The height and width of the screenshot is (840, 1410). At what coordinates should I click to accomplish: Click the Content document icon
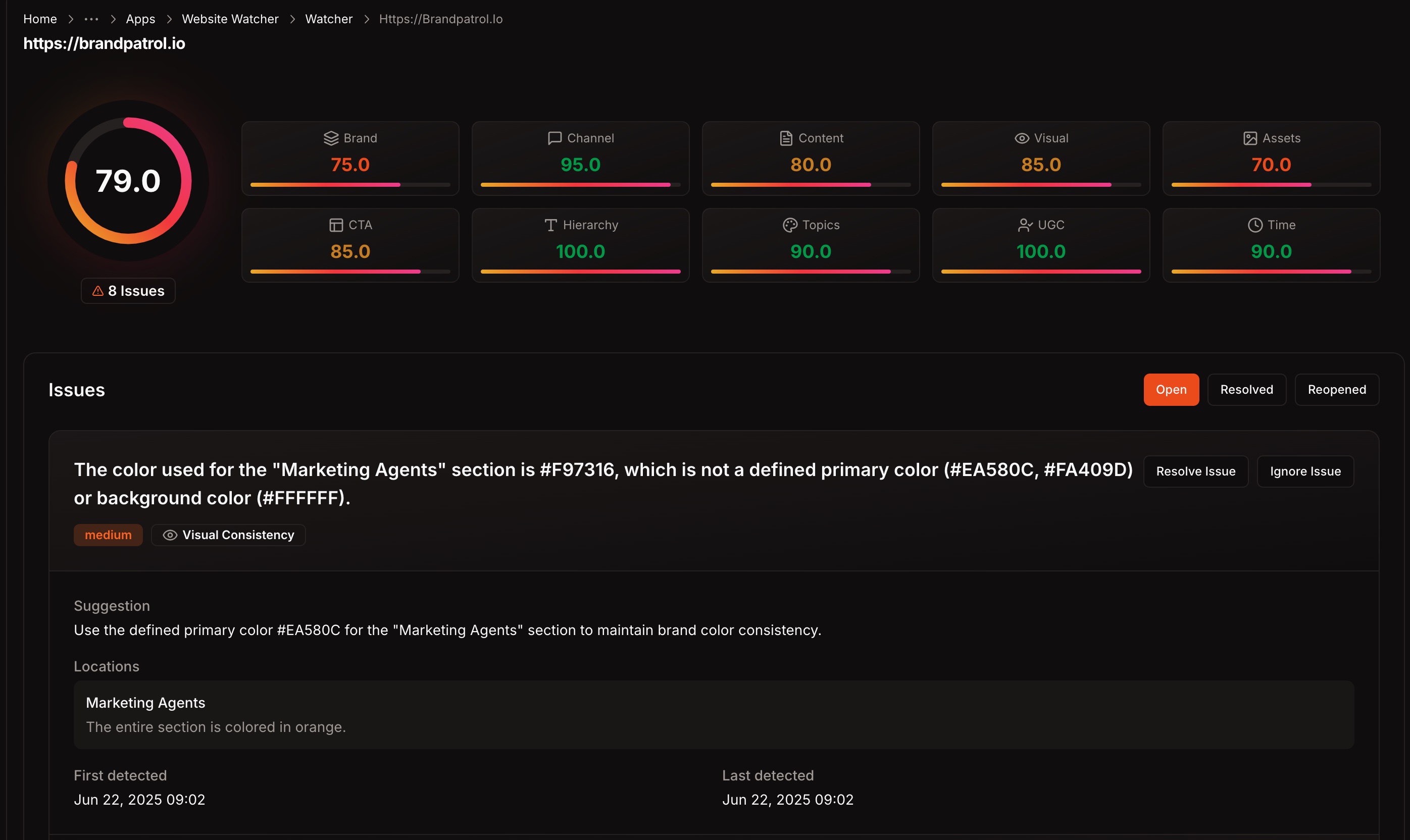tap(785, 138)
